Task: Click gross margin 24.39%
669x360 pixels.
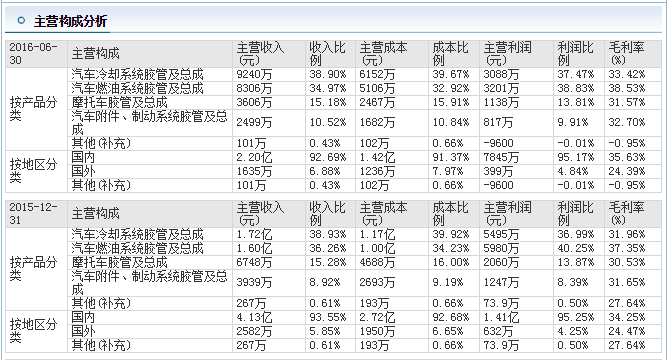Action: 626,171
